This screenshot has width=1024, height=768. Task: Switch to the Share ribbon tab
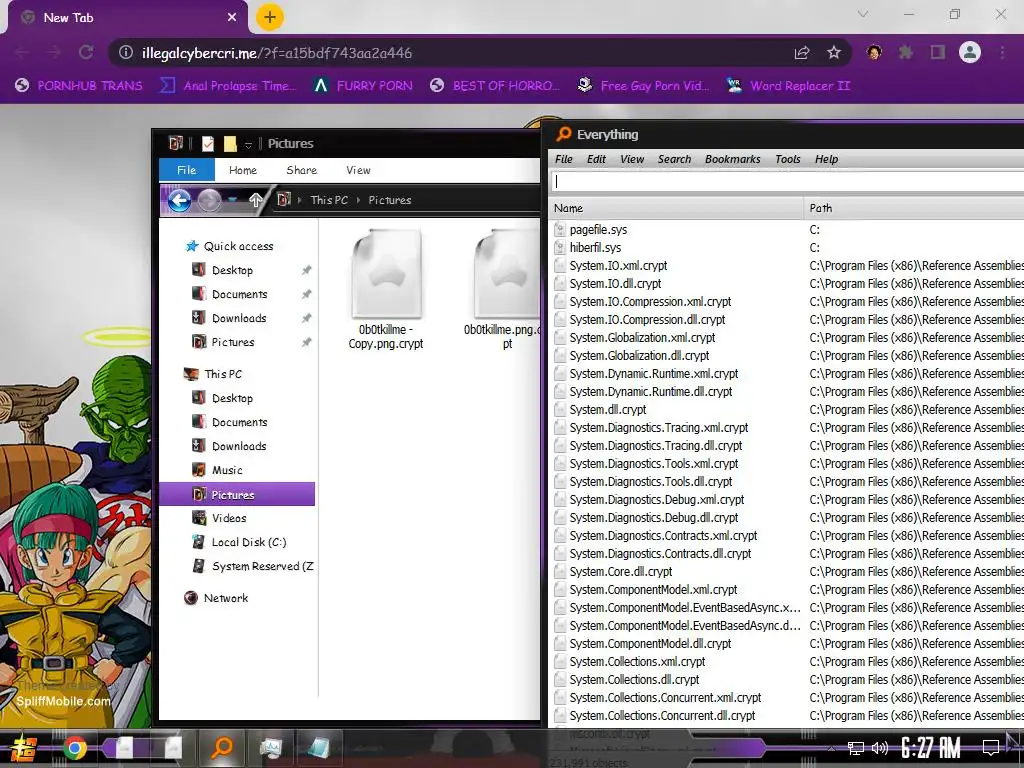coord(302,170)
